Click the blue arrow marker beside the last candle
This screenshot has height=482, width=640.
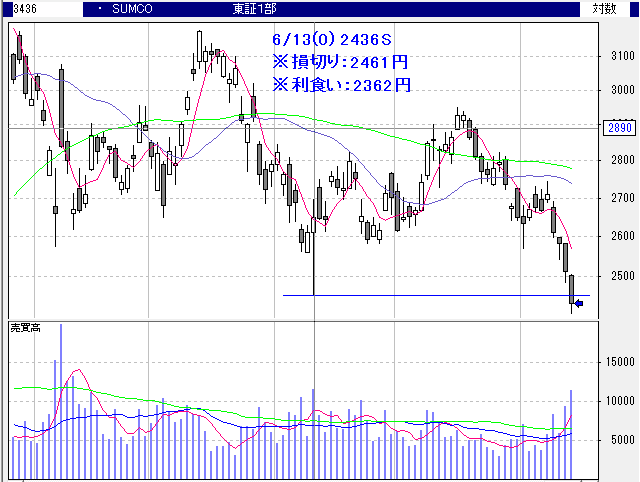click(x=579, y=290)
